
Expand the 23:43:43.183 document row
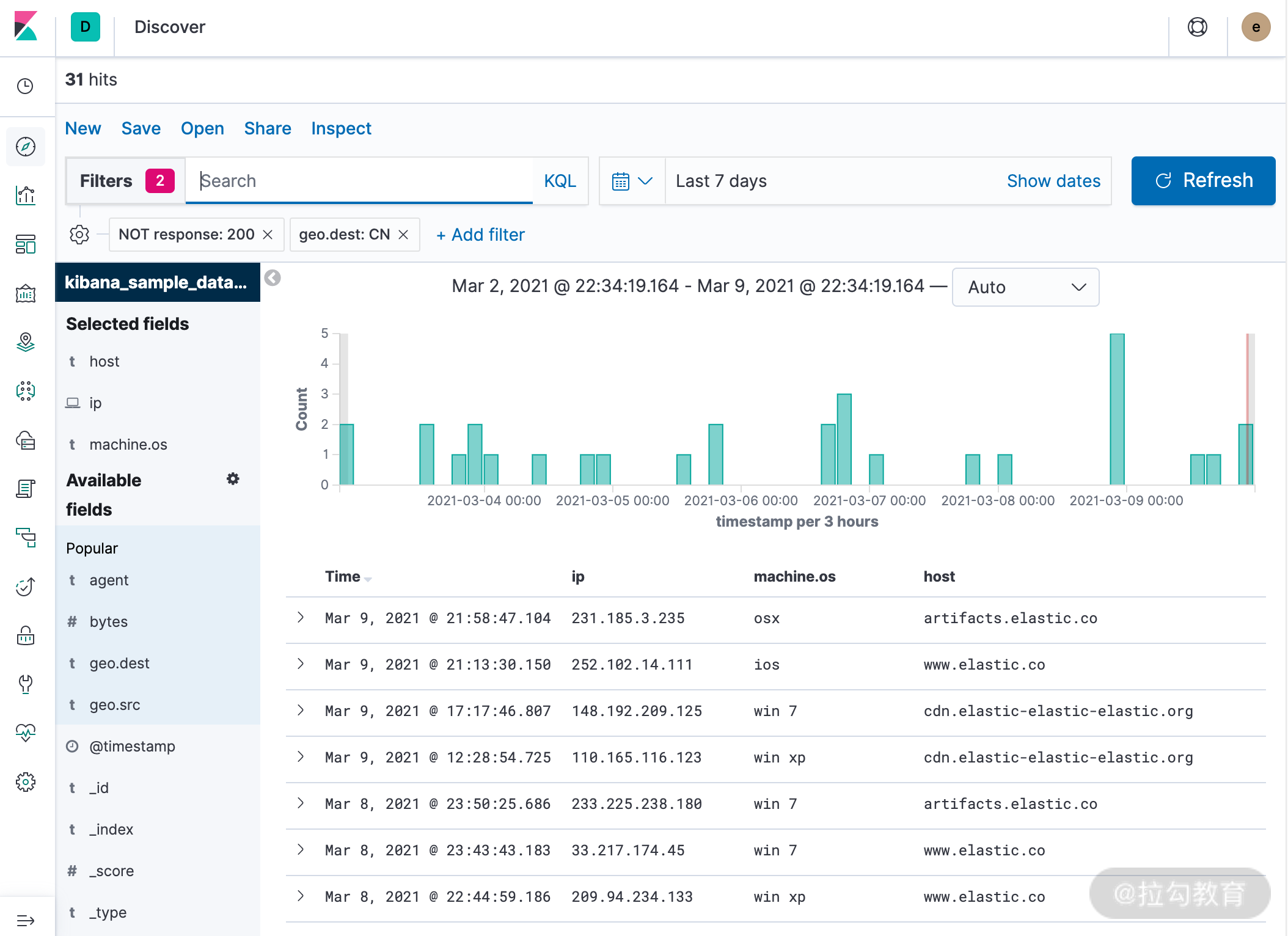pyautogui.click(x=301, y=850)
